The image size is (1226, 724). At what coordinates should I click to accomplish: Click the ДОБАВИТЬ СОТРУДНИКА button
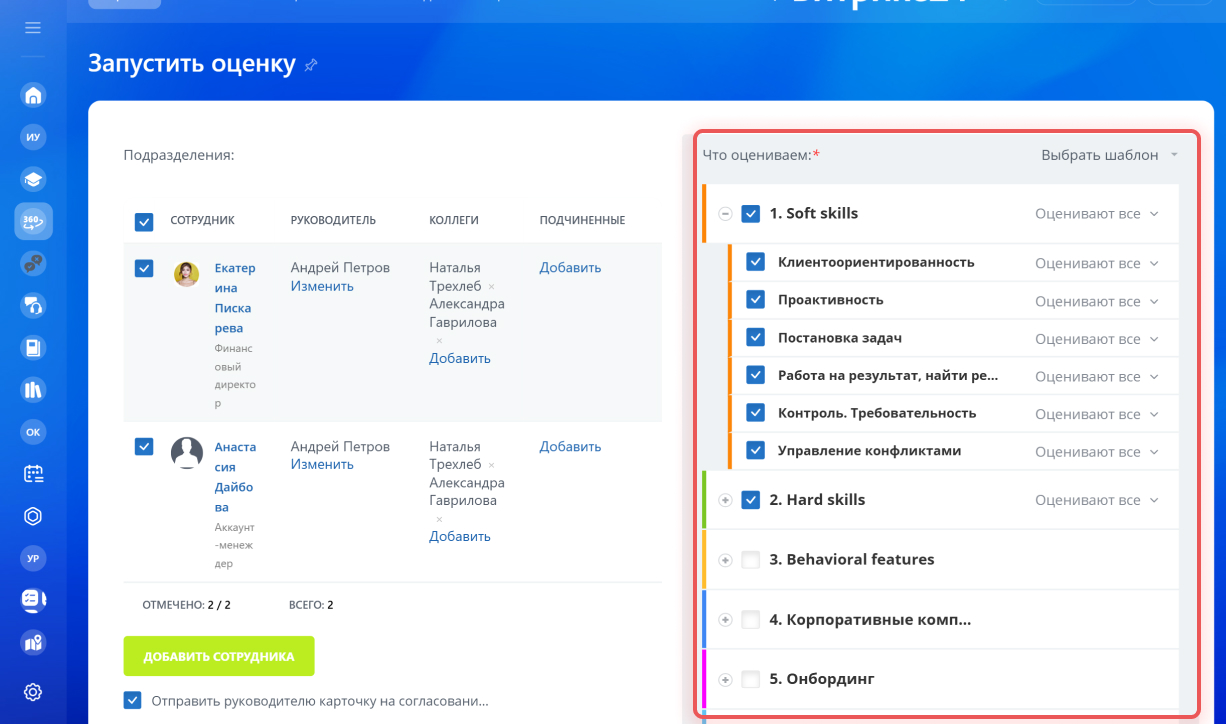[219, 656]
